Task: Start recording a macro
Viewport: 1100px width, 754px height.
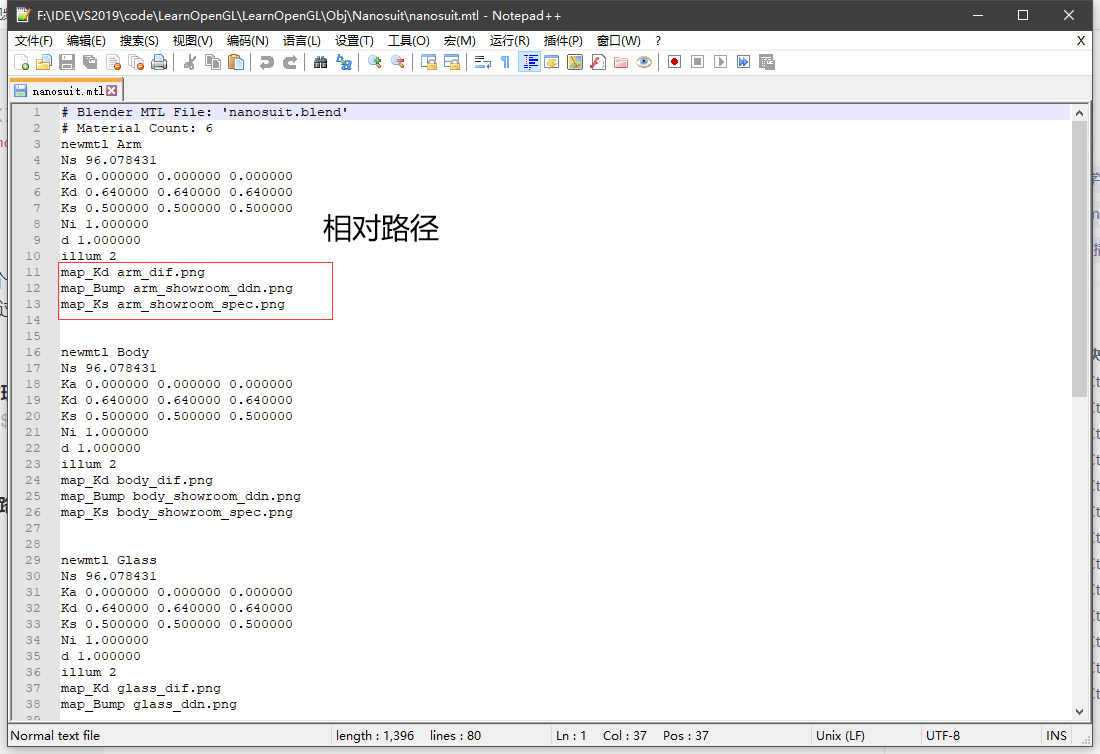Action: coord(673,61)
